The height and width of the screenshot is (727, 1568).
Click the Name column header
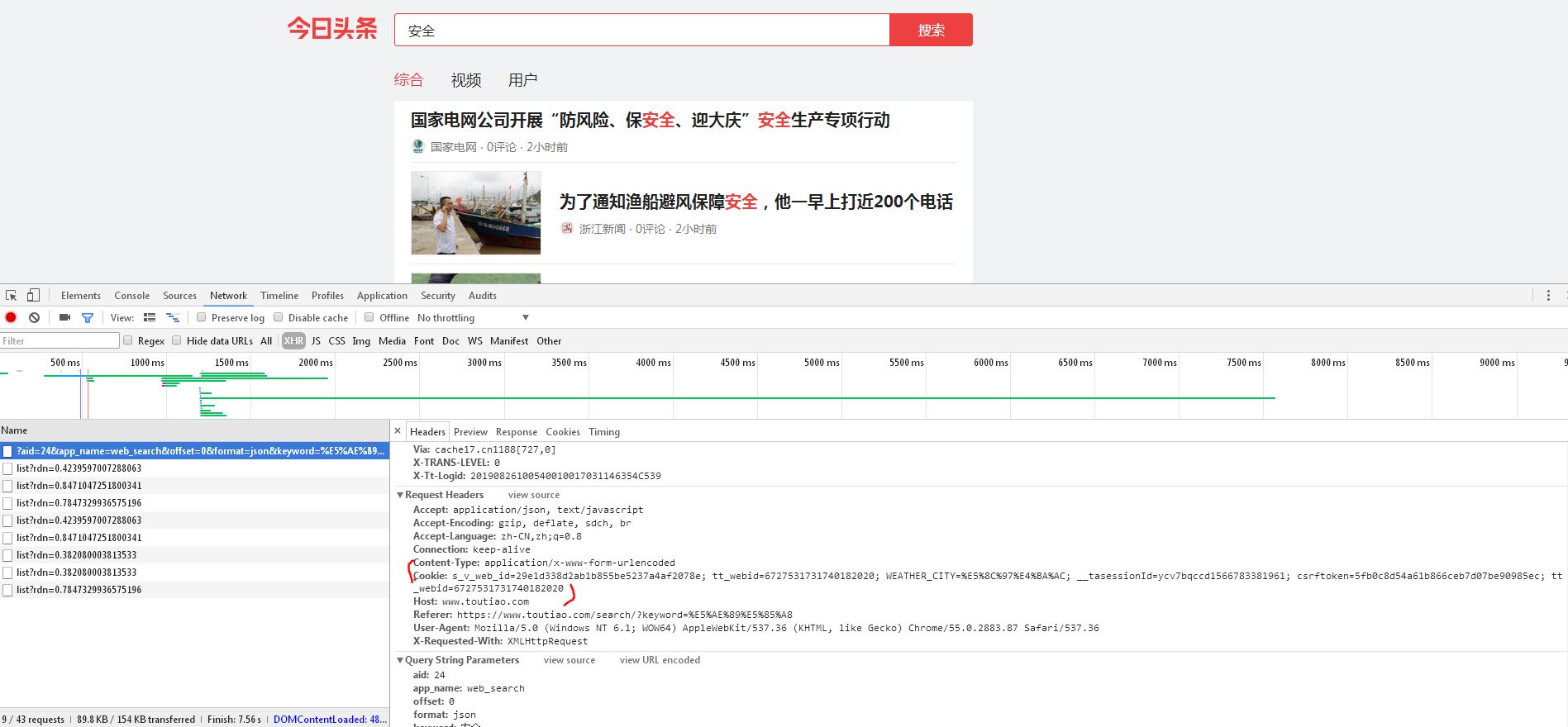pos(194,430)
